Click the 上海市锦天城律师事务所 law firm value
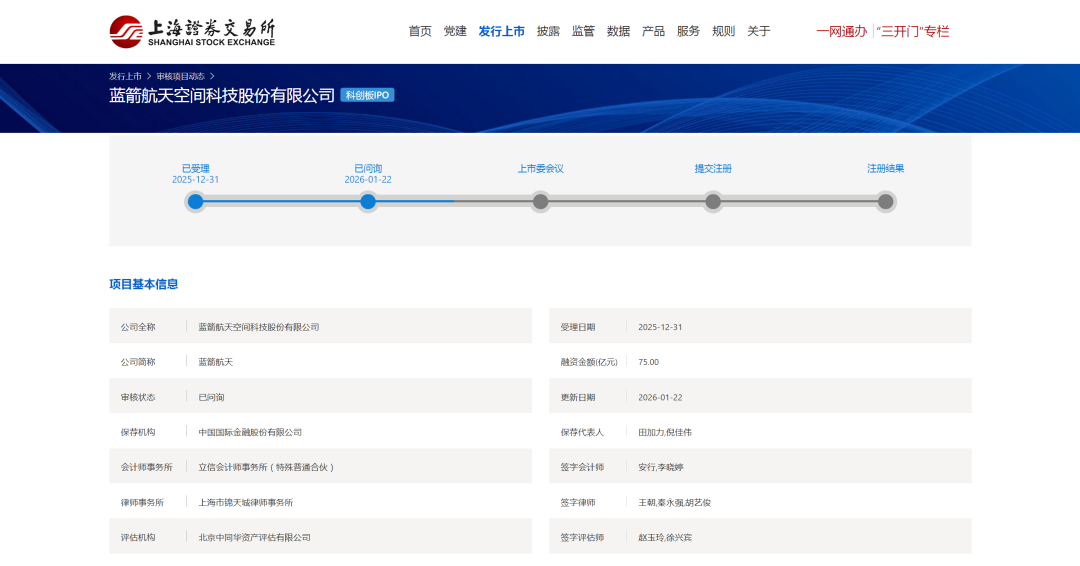The height and width of the screenshot is (566, 1080). [246, 503]
